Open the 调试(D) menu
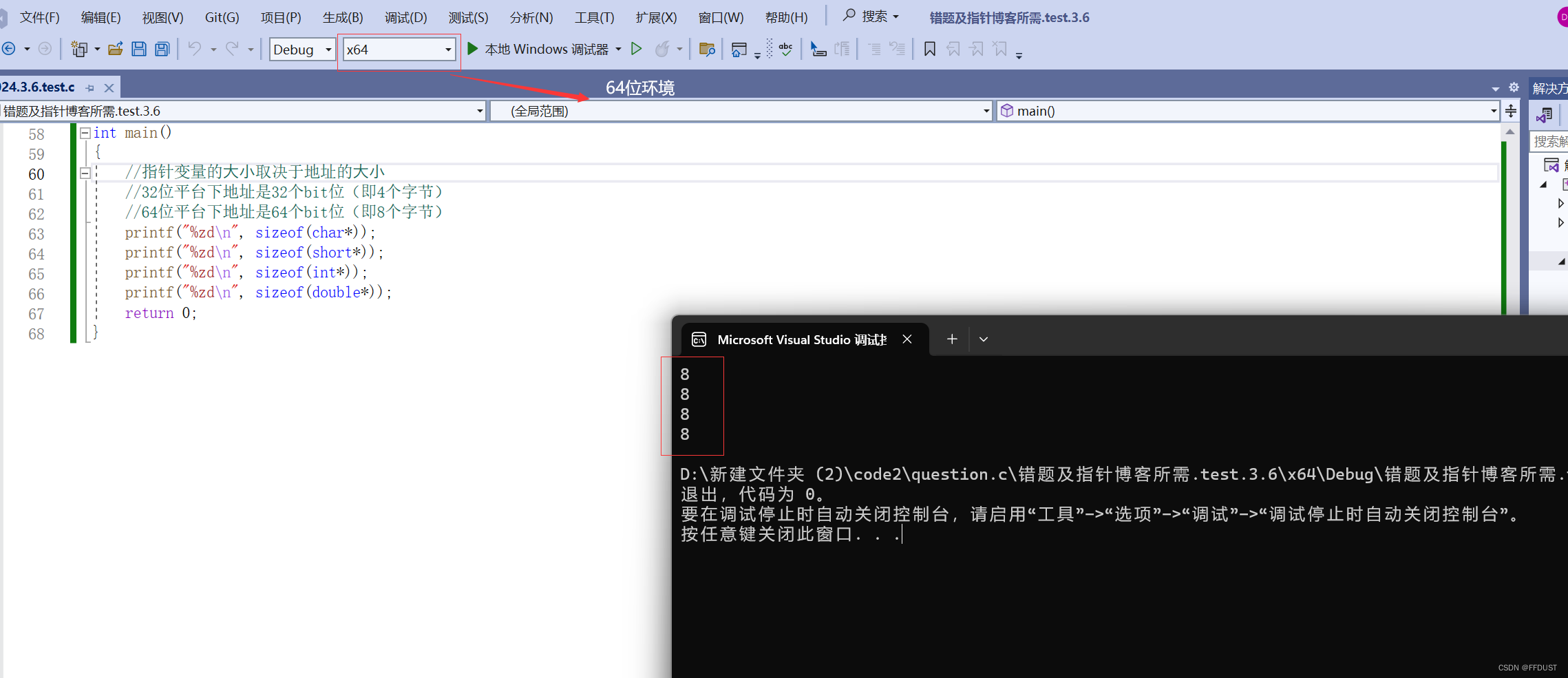 coord(405,17)
